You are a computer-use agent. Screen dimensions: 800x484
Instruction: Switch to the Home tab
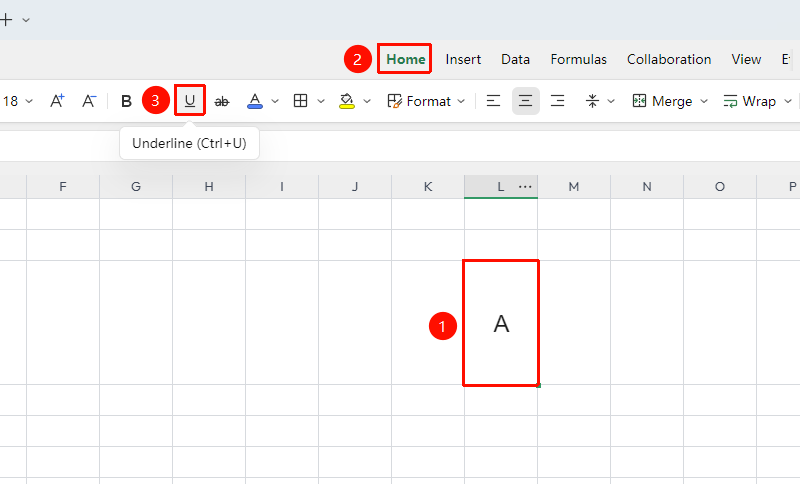coord(406,59)
